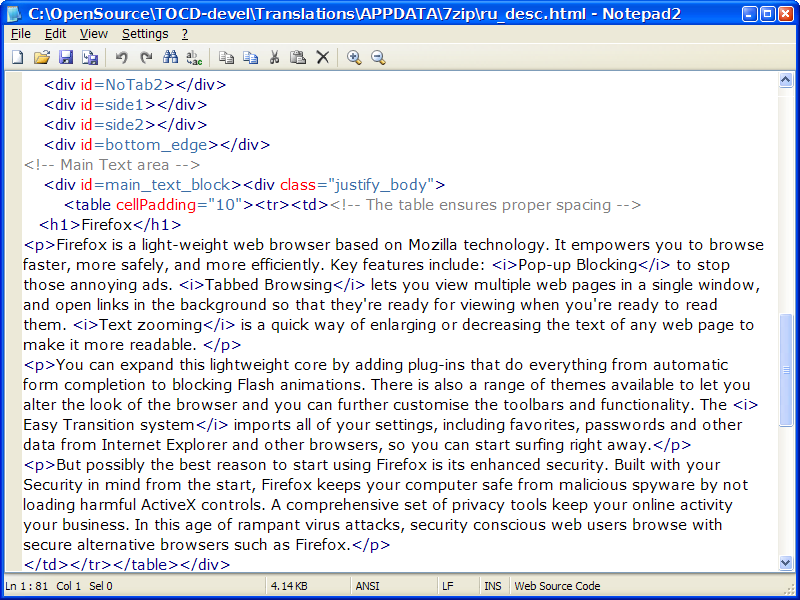Open the Replace text tool
This screenshot has width=800, height=600.
[x=194, y=57]
